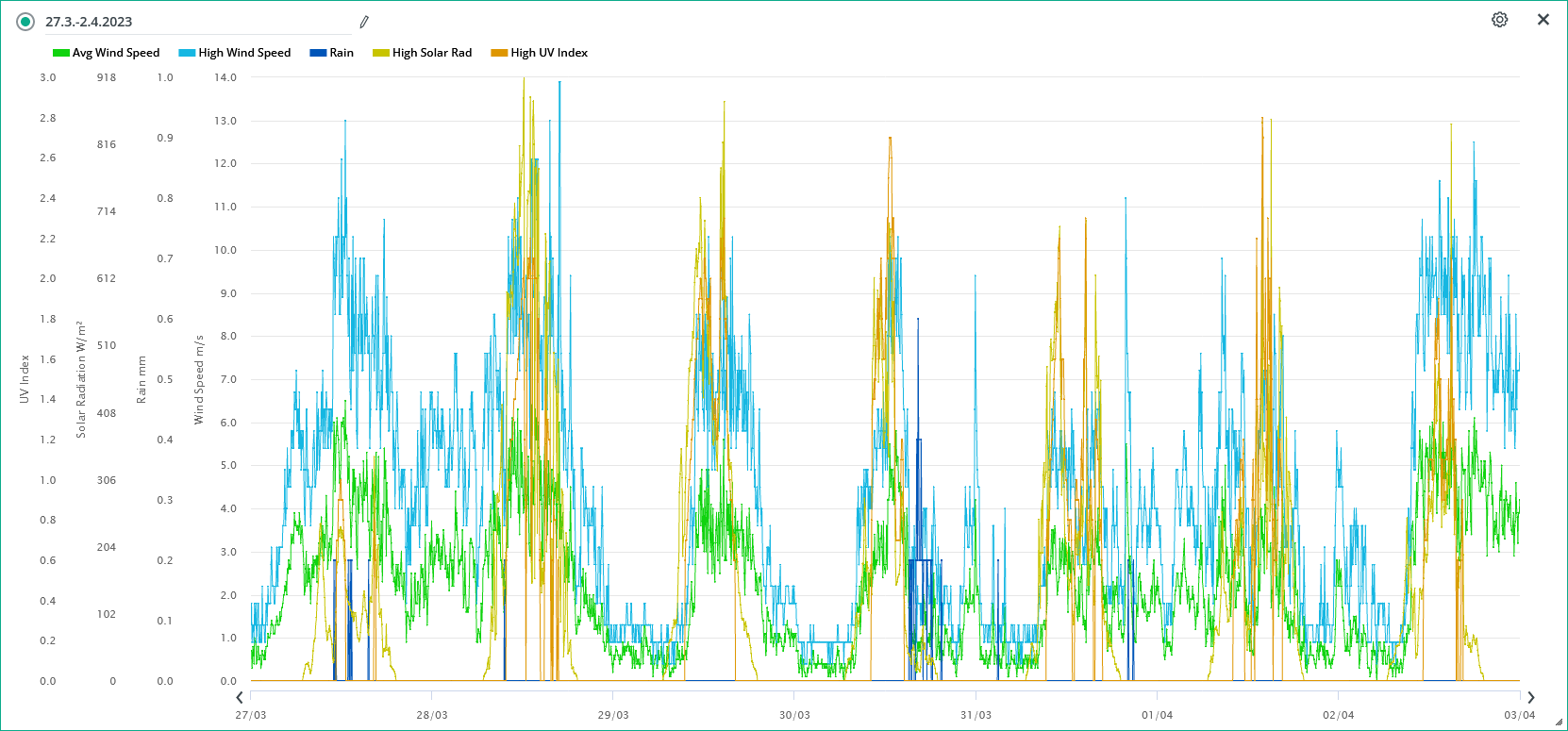Image resolution: width=1568 pixels, height=731 pixels.
Task: Click the UV Index axis title
Action: 25,379
